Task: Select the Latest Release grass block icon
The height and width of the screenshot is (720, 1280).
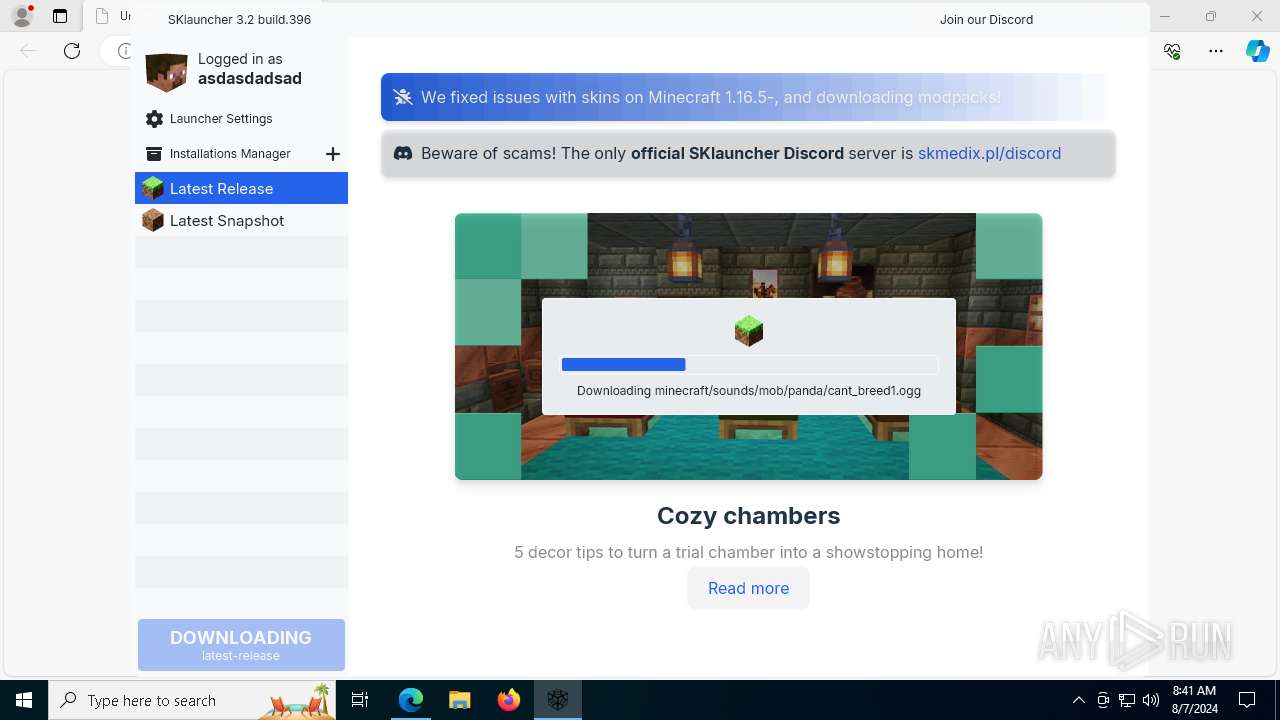Action: (x=152, y=188)
